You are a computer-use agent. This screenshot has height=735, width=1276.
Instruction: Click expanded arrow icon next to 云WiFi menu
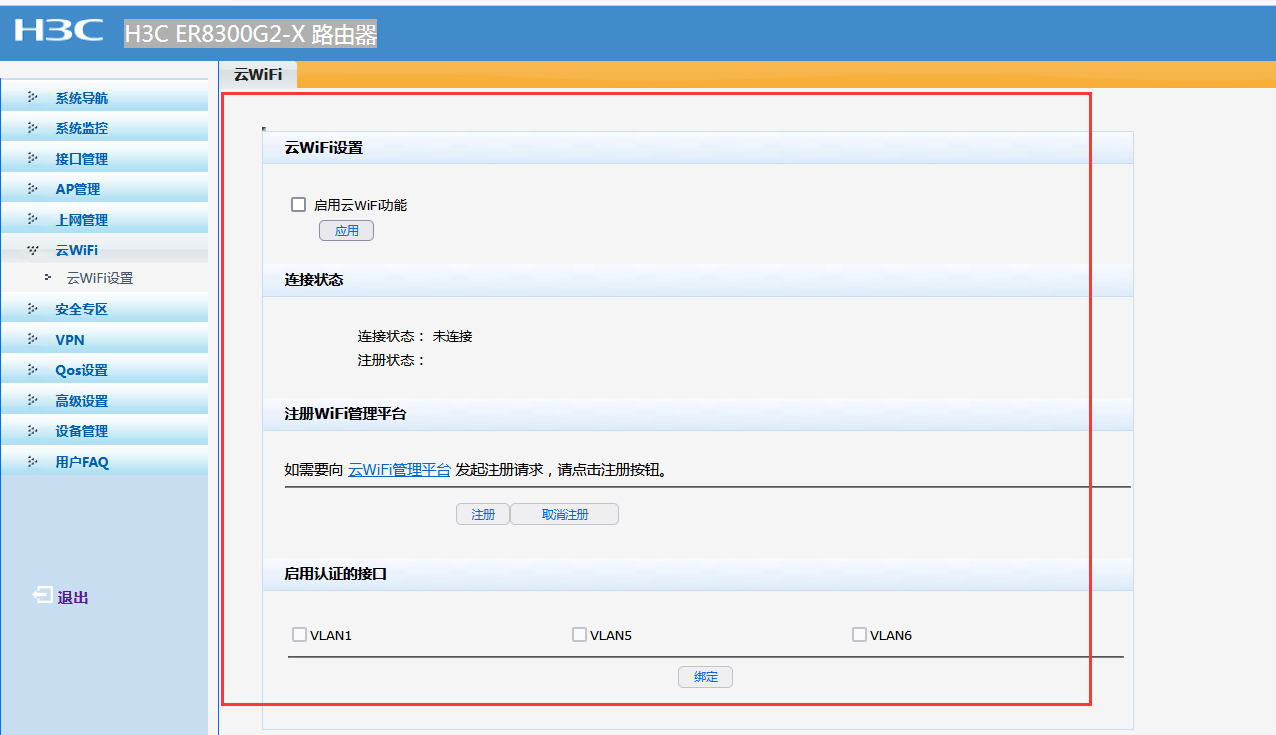click(x=33, y=250)
